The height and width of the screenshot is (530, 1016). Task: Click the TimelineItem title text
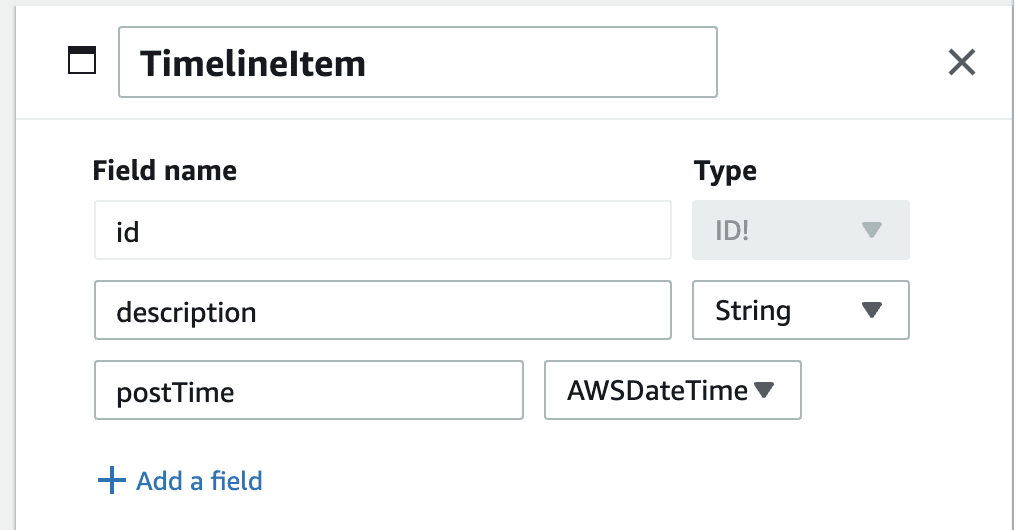[x=253, y=63]
